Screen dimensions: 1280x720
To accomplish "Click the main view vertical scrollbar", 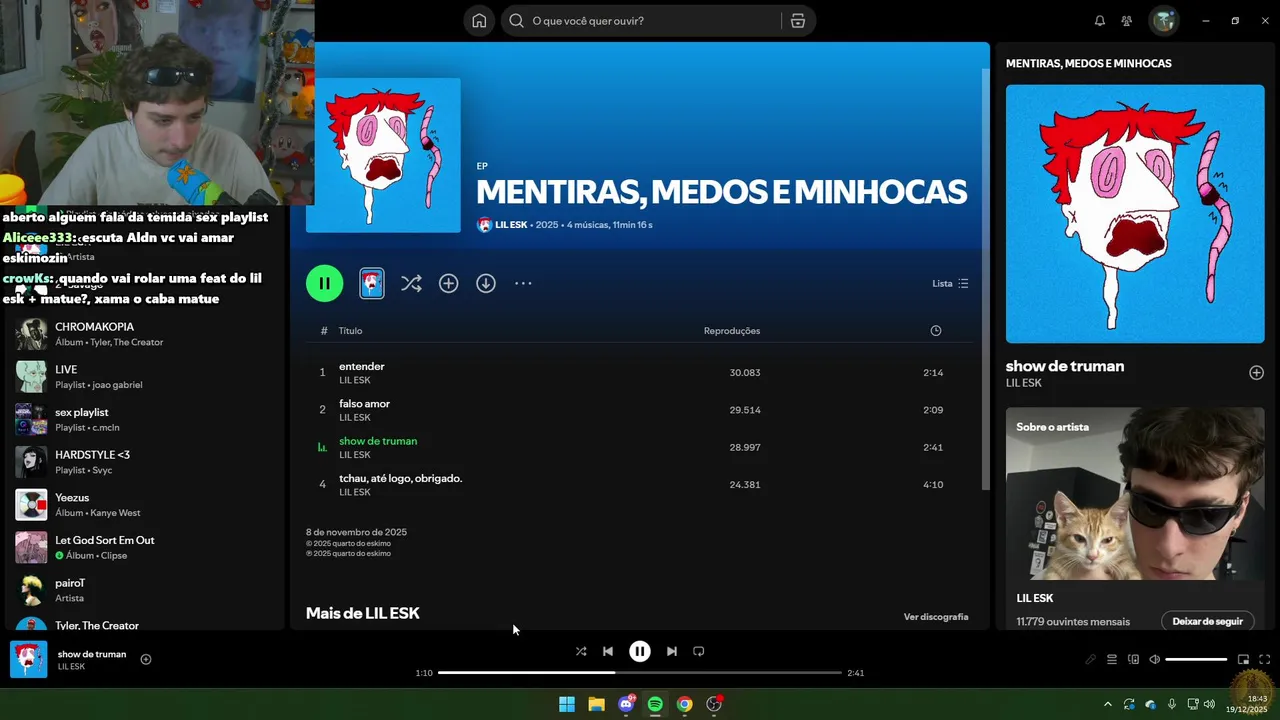I will click(985, 280).
